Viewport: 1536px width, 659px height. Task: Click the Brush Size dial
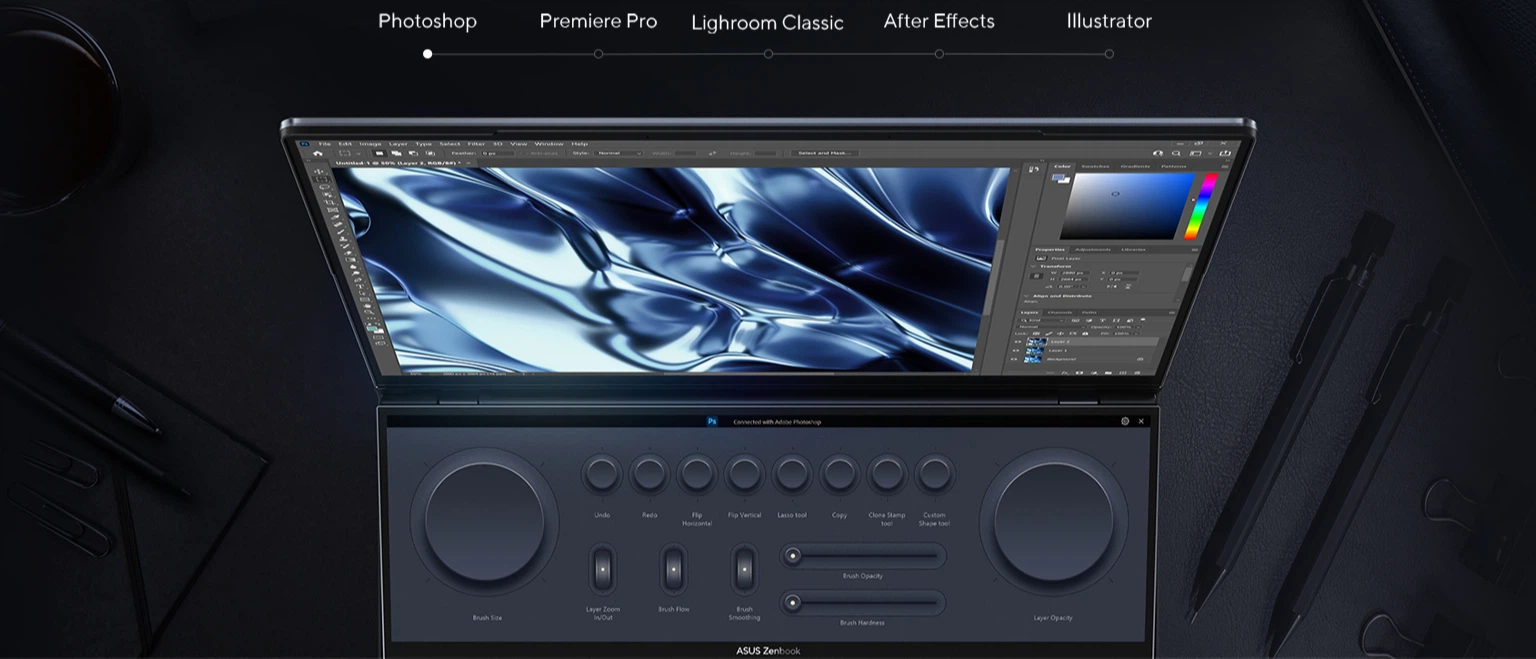(x=485, y=522)
